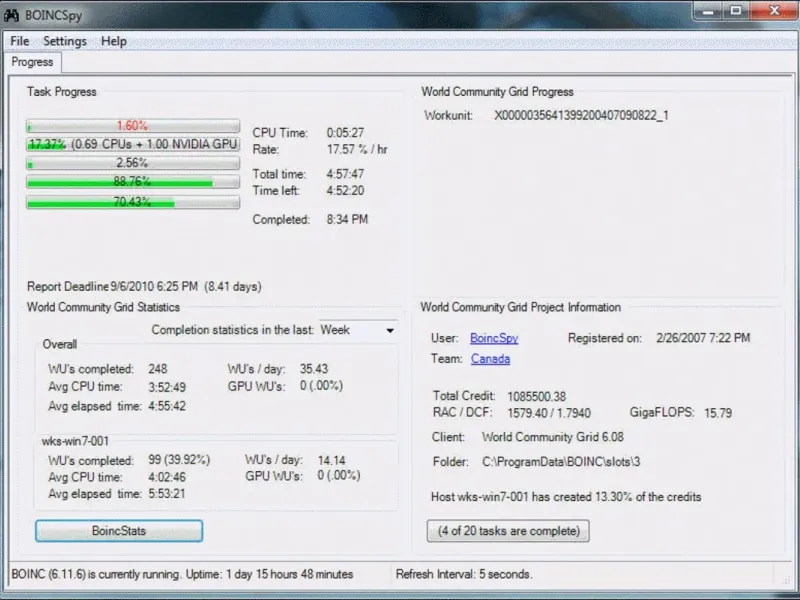This screenshot has height=600, width=800.
Task: Click the RAC / DCF value 1579.40 / 1.7940
Action: [x=549, y=413]
